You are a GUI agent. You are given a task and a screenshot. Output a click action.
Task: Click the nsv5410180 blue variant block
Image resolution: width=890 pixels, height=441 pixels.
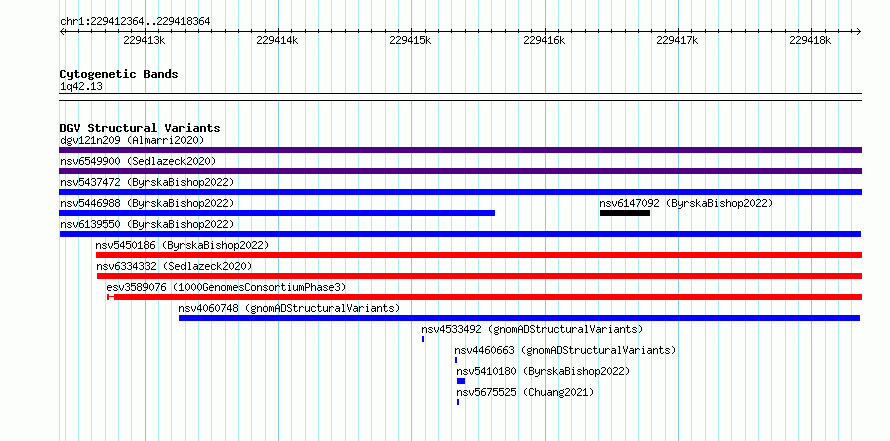[x=461, y=381]
